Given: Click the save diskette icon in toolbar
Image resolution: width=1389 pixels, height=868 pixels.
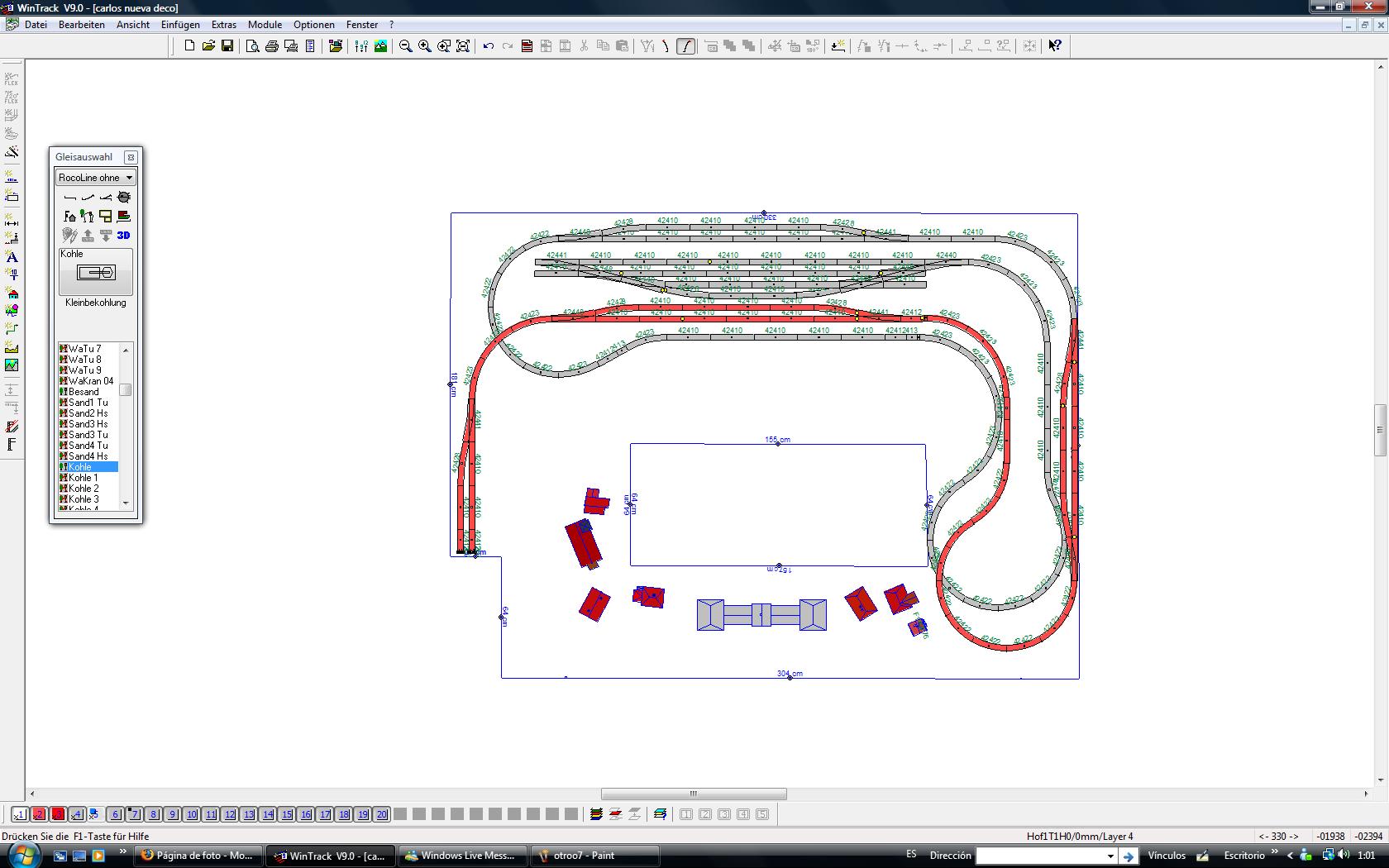Looking at the screenshot, I should point(227,46).
